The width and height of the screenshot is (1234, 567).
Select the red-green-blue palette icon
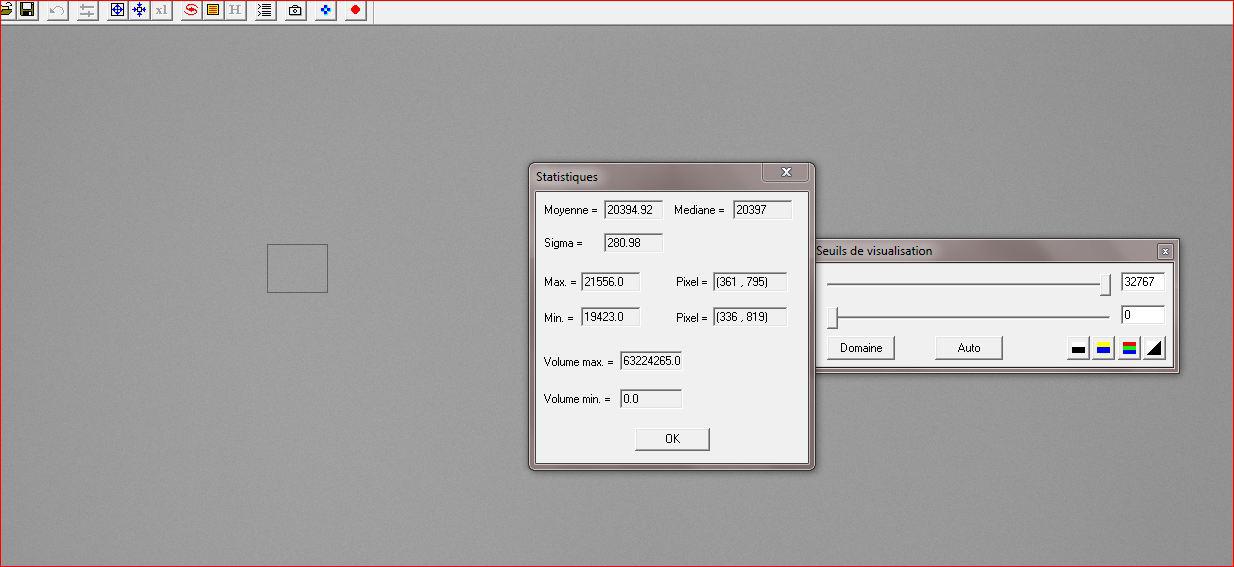1129,348
